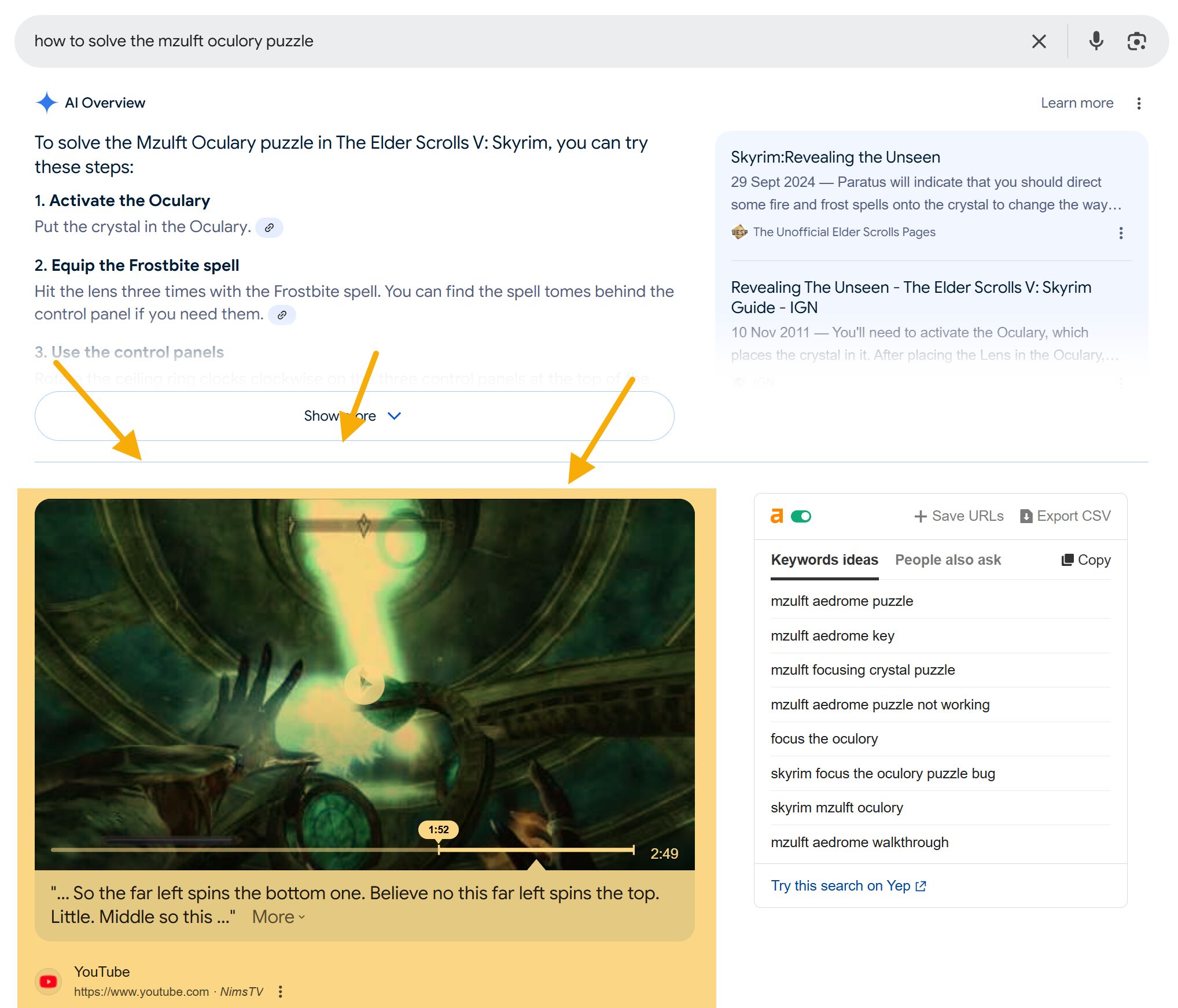Viewport: 1178px width, 1008px height.
Task: Toggle the green Ahrefs extension switch
Action: coord(800,516)
